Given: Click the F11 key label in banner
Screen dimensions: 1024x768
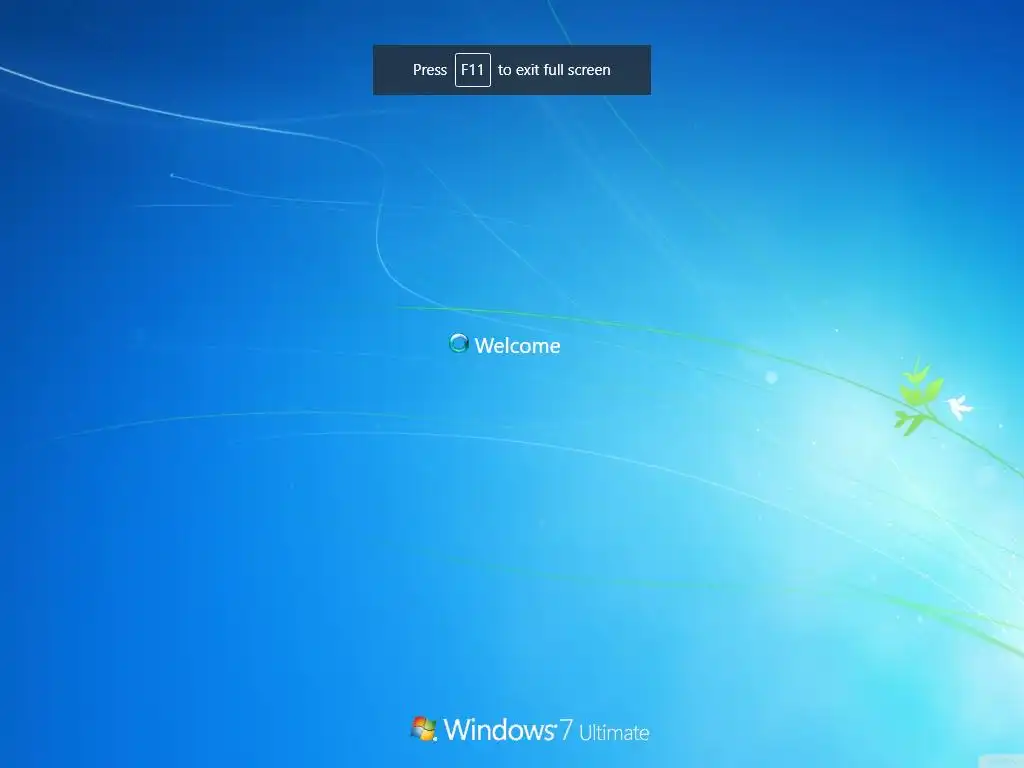Looking at the screenshot, I should [473, 70].
